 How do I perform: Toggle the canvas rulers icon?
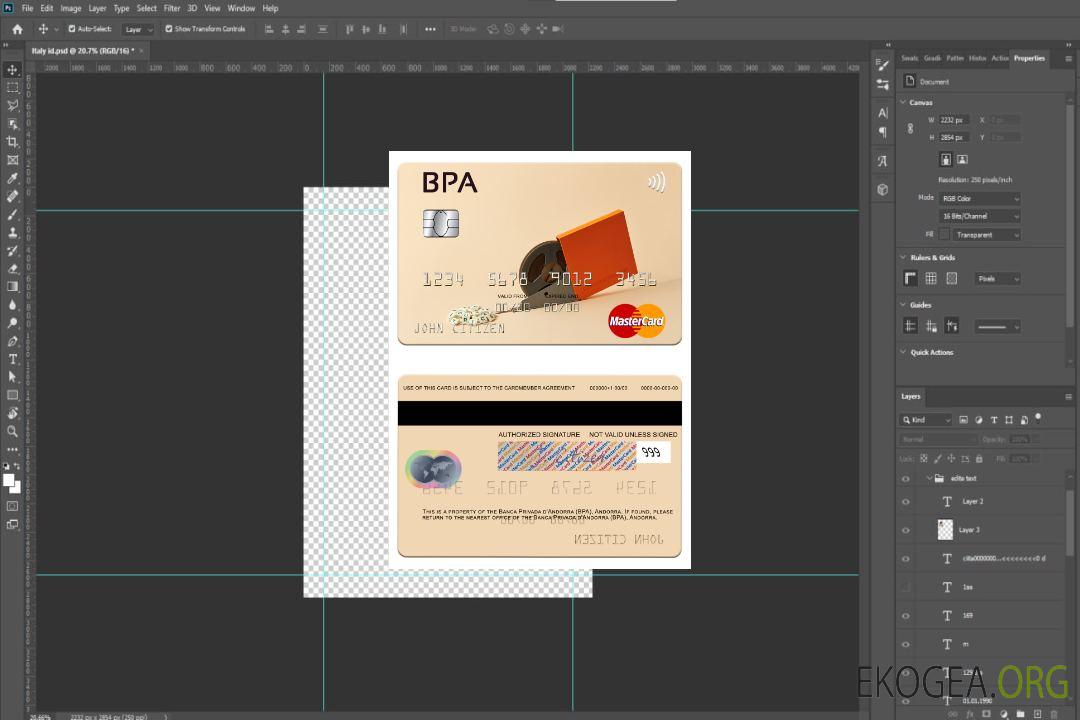[x=911, y=278]
